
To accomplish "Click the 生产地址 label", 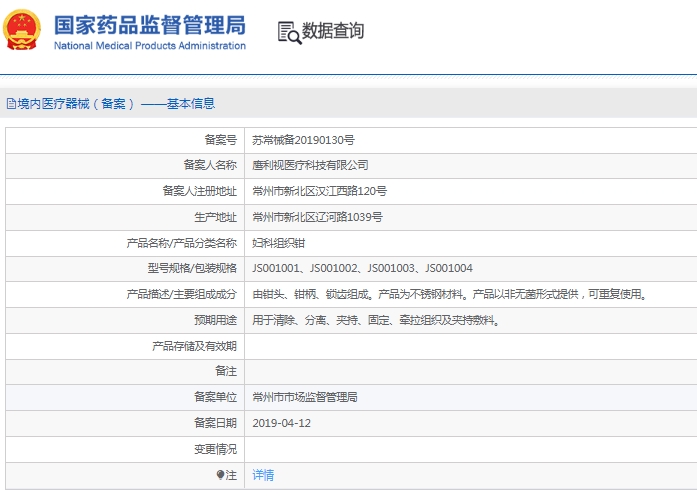I will tap(216, 217).
